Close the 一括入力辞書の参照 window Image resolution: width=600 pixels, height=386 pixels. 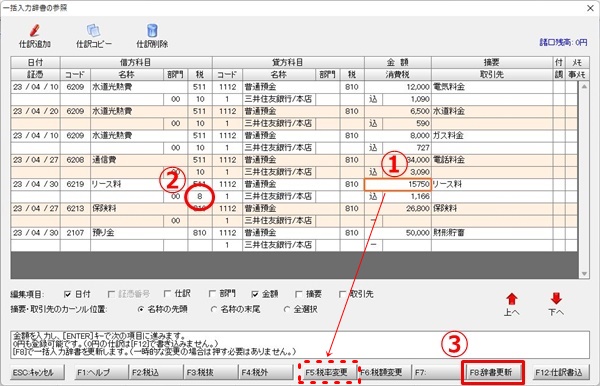590,8
